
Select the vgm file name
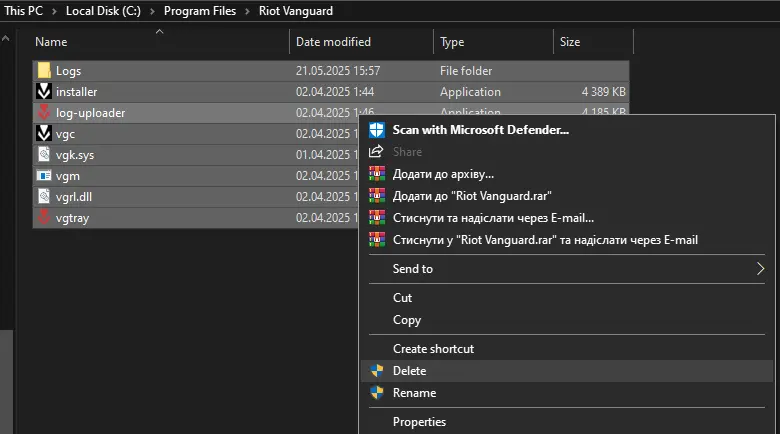(x=68, y=176)
